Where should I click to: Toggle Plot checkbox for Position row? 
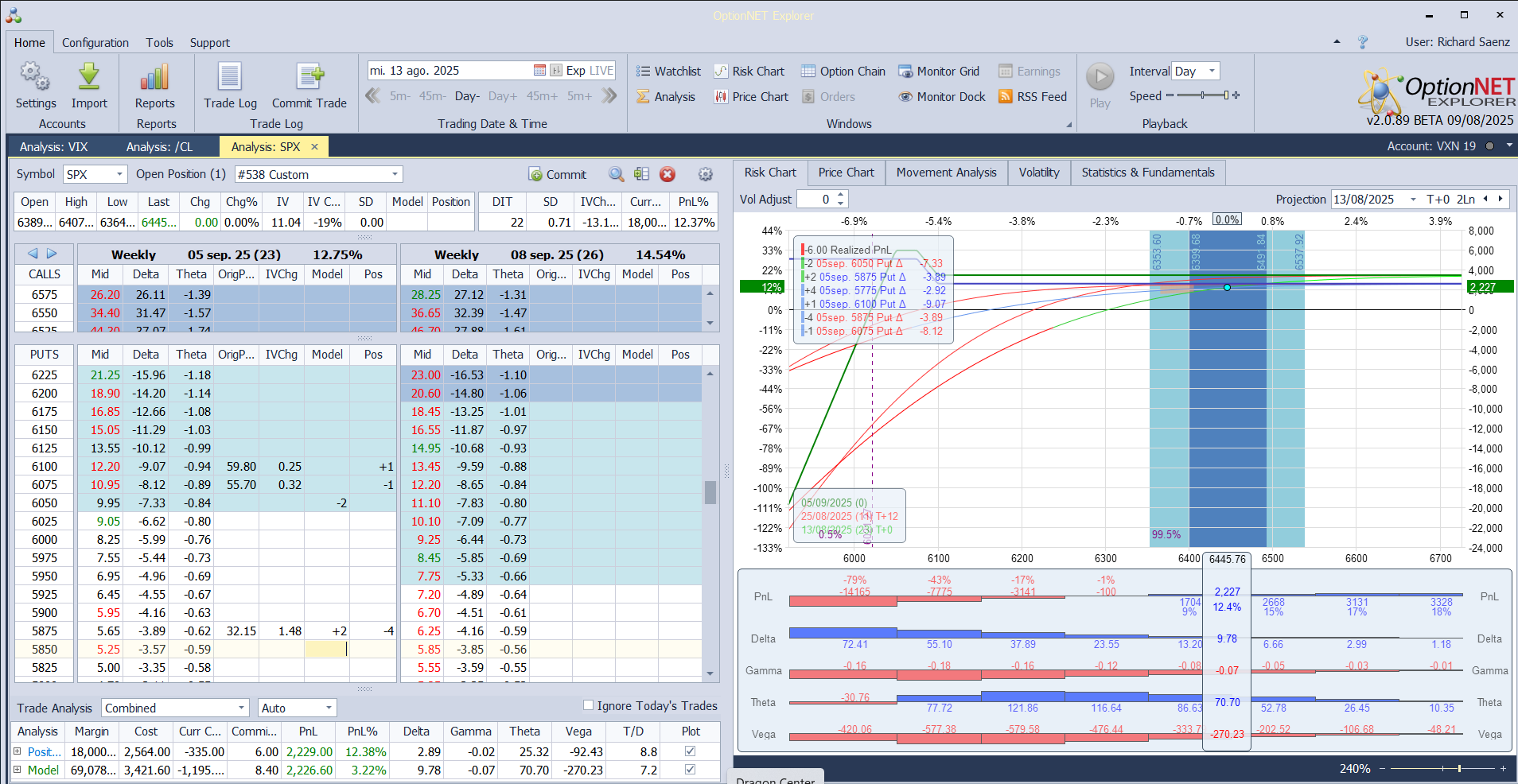point(690,751)
